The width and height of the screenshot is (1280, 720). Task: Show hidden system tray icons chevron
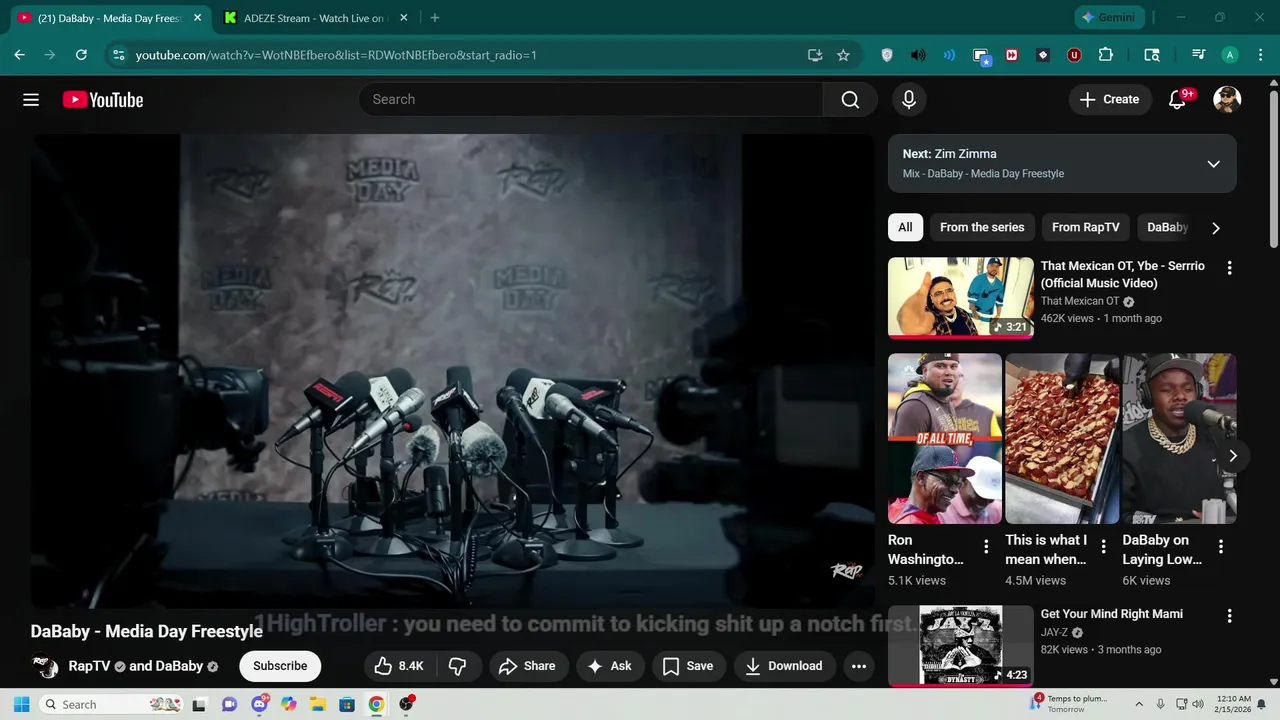pyautogui.click(x=1138, y=704)
